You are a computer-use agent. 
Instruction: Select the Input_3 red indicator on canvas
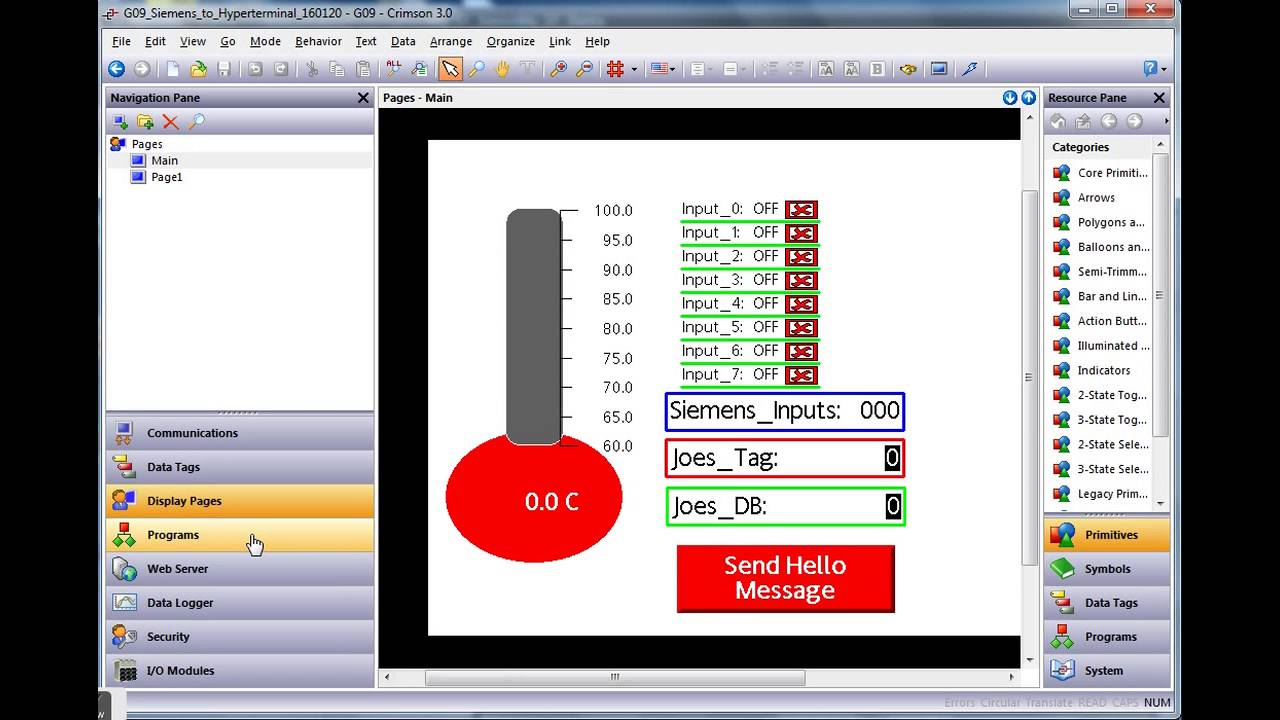(801, 281)
